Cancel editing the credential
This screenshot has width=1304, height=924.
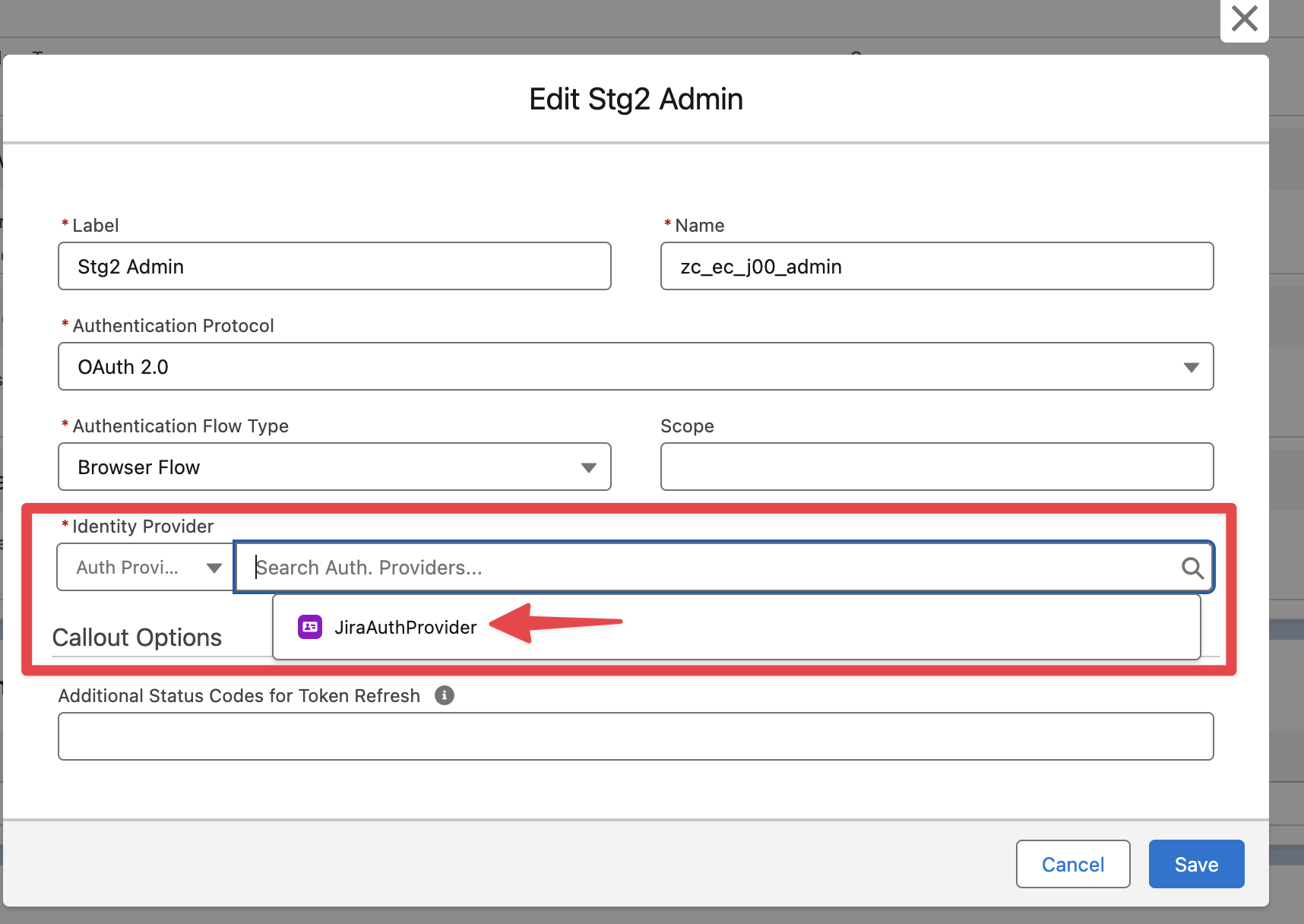pos(1072,864)
